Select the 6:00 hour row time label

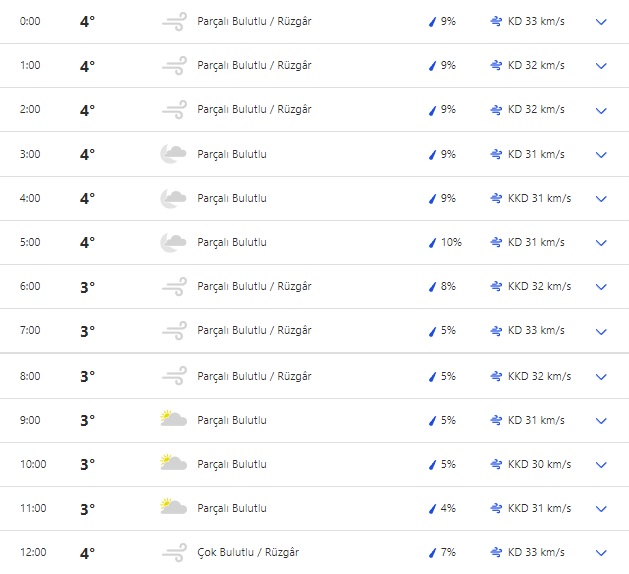pos(31,286)
